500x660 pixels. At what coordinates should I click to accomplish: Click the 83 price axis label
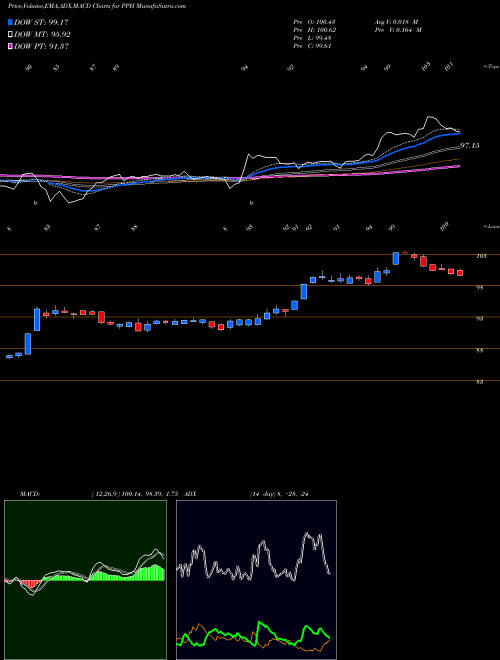[x=480, y=382]
